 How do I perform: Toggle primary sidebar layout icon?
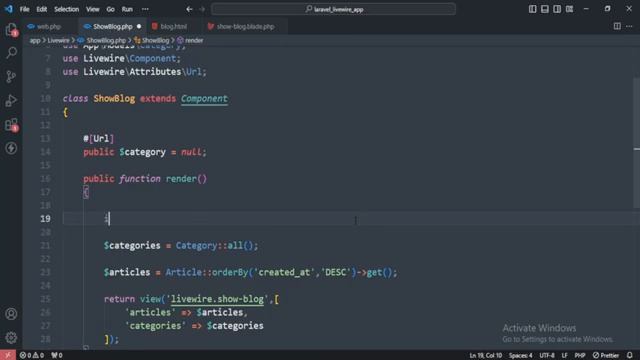(532, 9)
